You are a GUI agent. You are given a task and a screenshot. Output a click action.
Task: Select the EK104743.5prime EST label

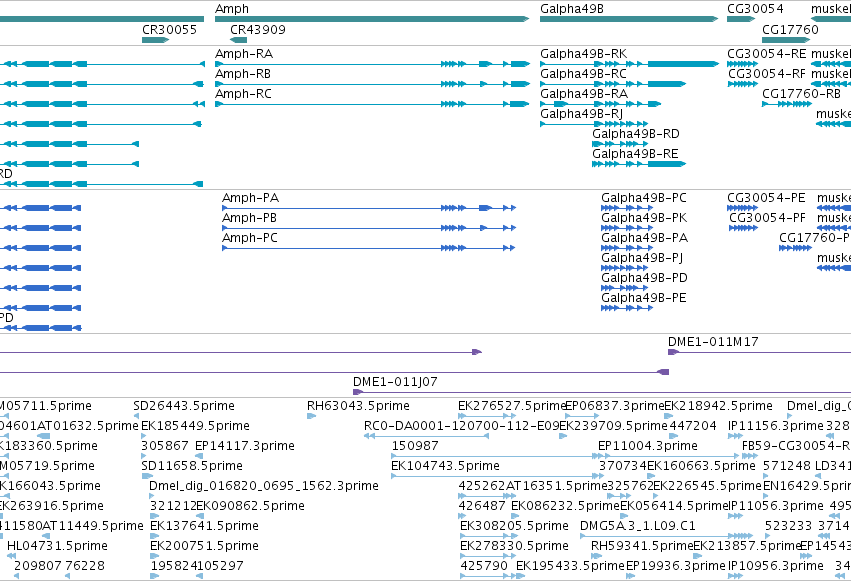pyautogui.click(x=446, y=466)
